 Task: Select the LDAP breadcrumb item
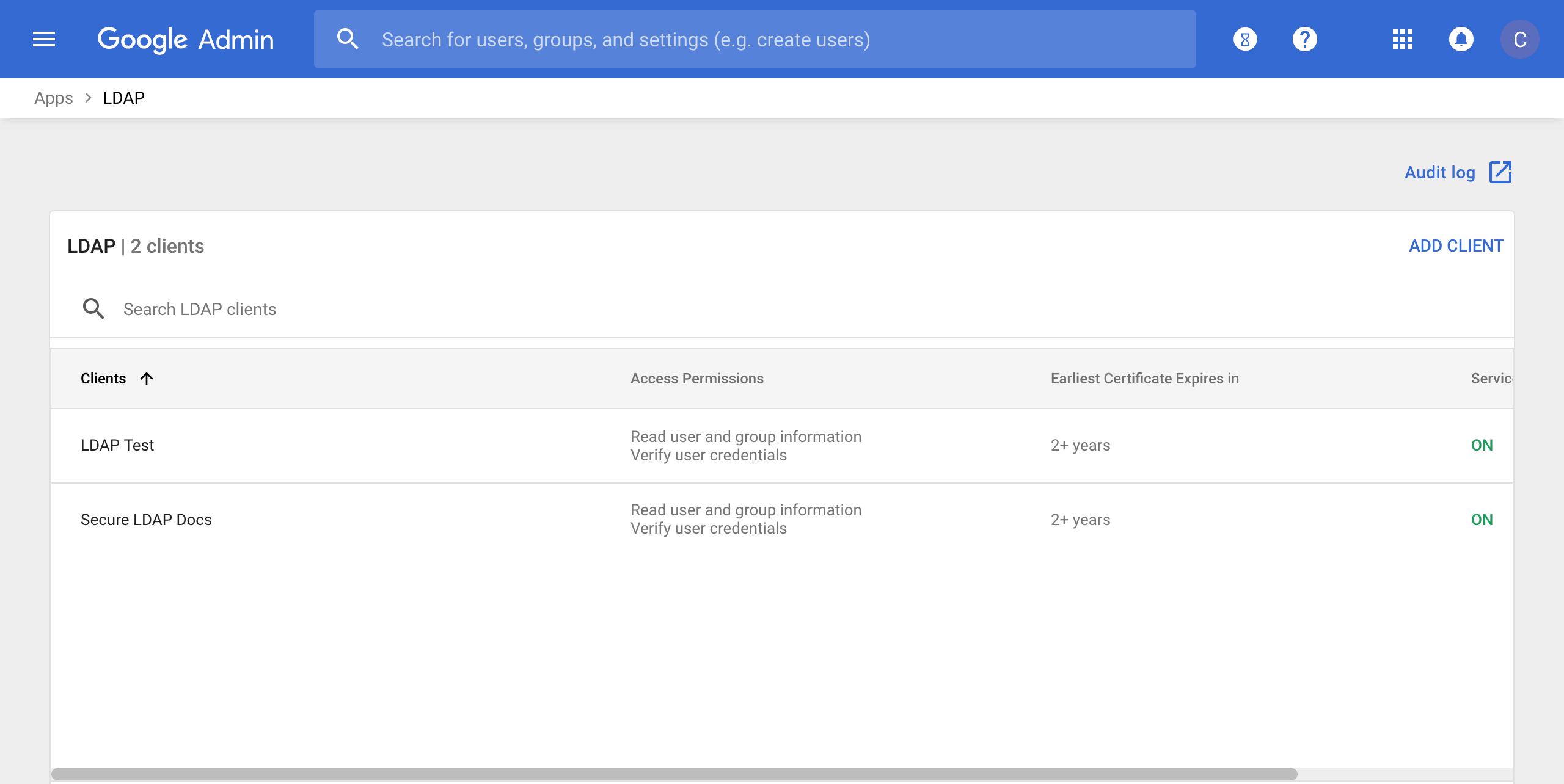(123, 98)
